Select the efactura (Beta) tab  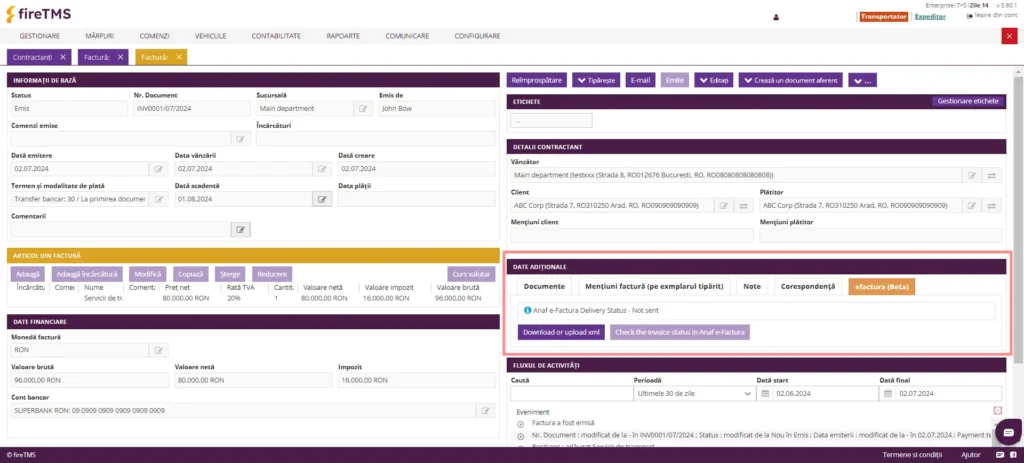click(x=882, y=287)
